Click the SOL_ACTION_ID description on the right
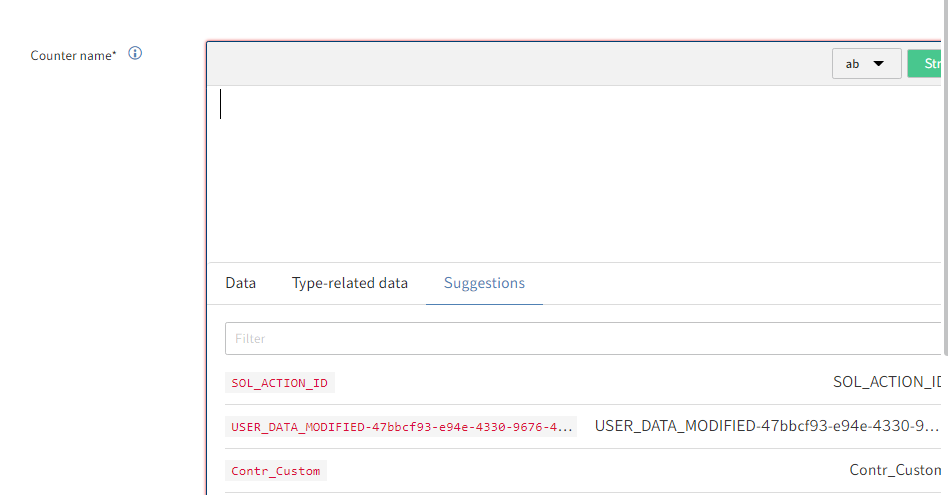948x495 pixels. (887, 382)
